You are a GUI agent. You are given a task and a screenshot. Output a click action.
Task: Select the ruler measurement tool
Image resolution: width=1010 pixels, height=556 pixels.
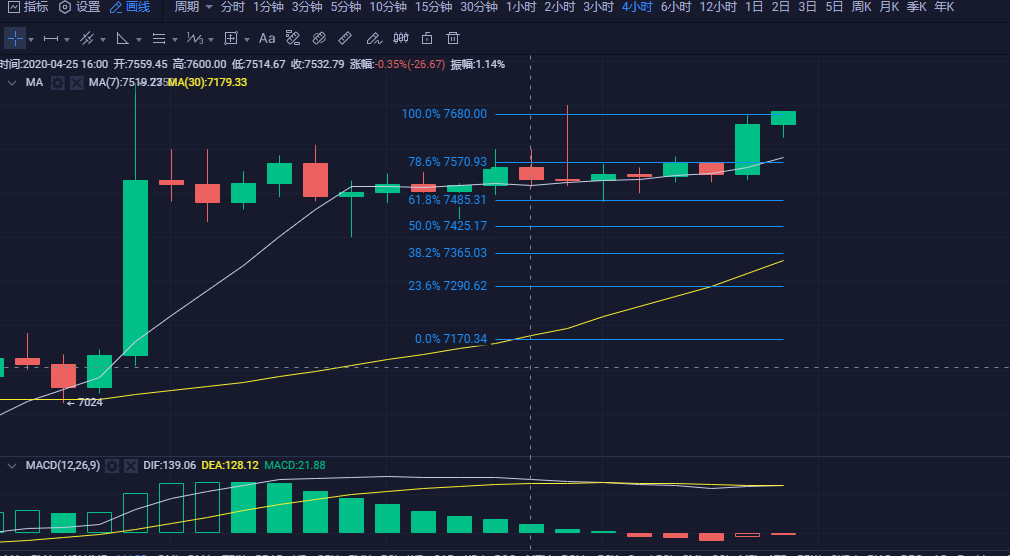345,39
